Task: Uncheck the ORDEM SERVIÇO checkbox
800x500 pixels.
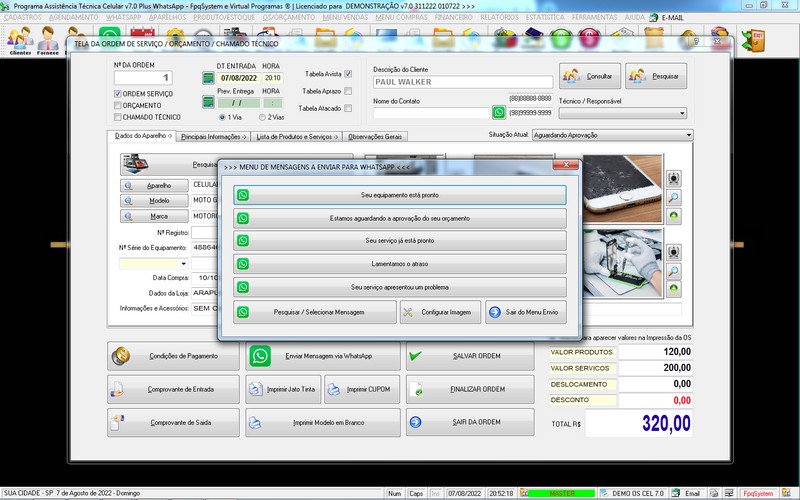Action: 118,93
